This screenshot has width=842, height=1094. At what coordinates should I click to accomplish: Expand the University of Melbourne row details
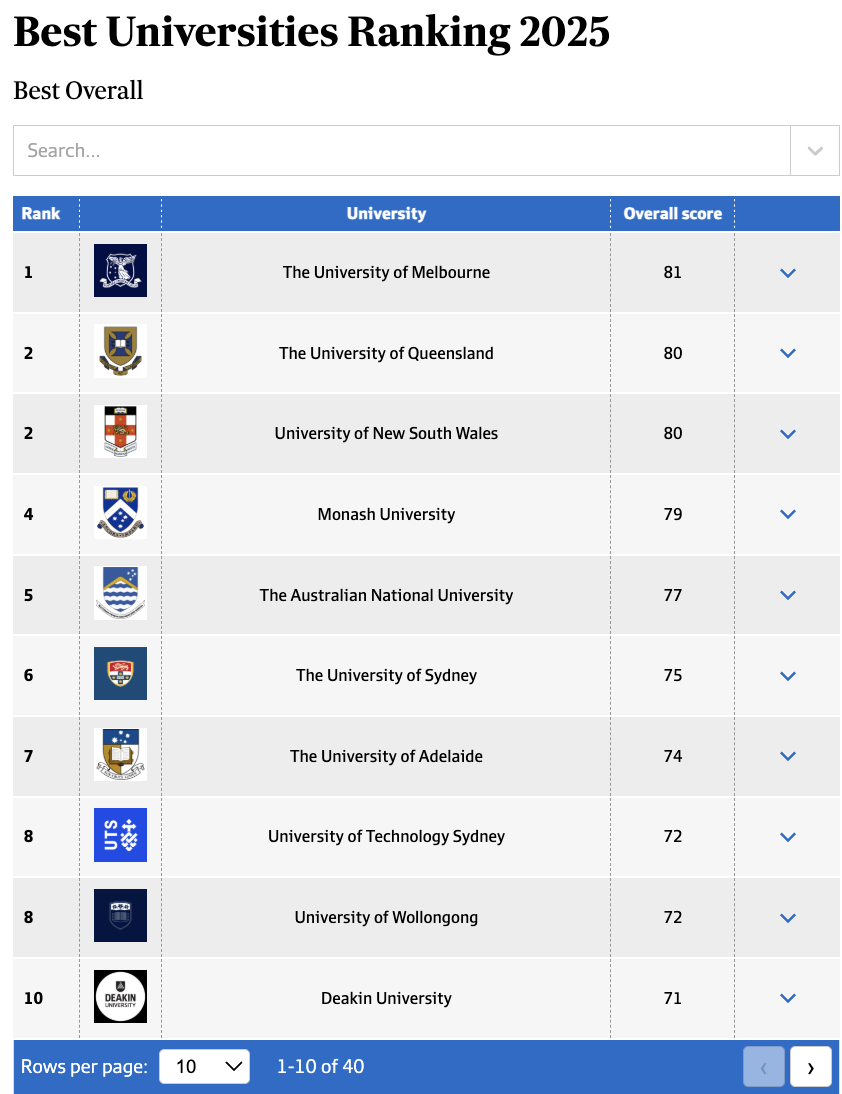(x=787, y=272)
